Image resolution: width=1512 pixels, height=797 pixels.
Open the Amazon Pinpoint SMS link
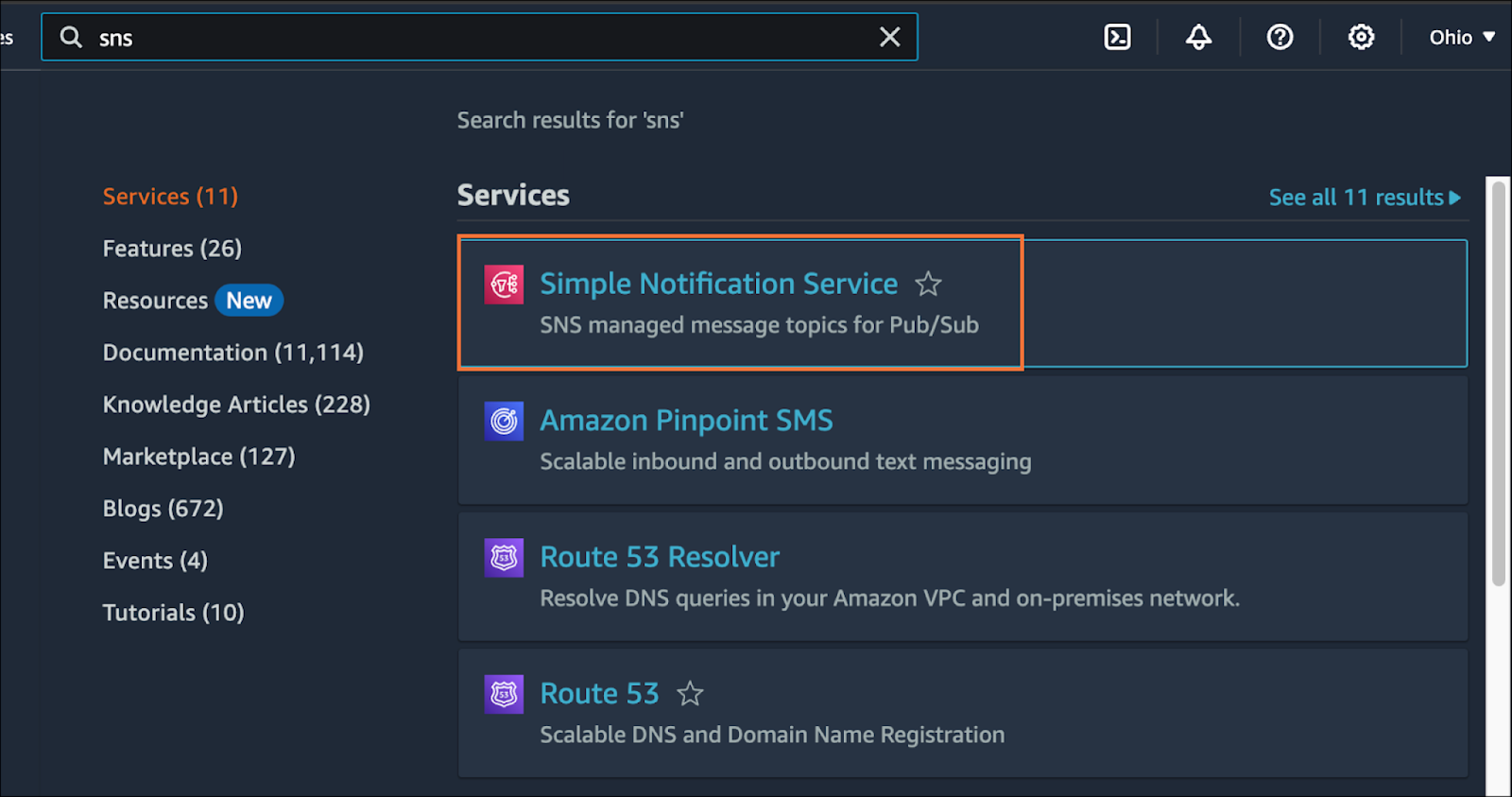pyautogui.click(x=686, y=421)
